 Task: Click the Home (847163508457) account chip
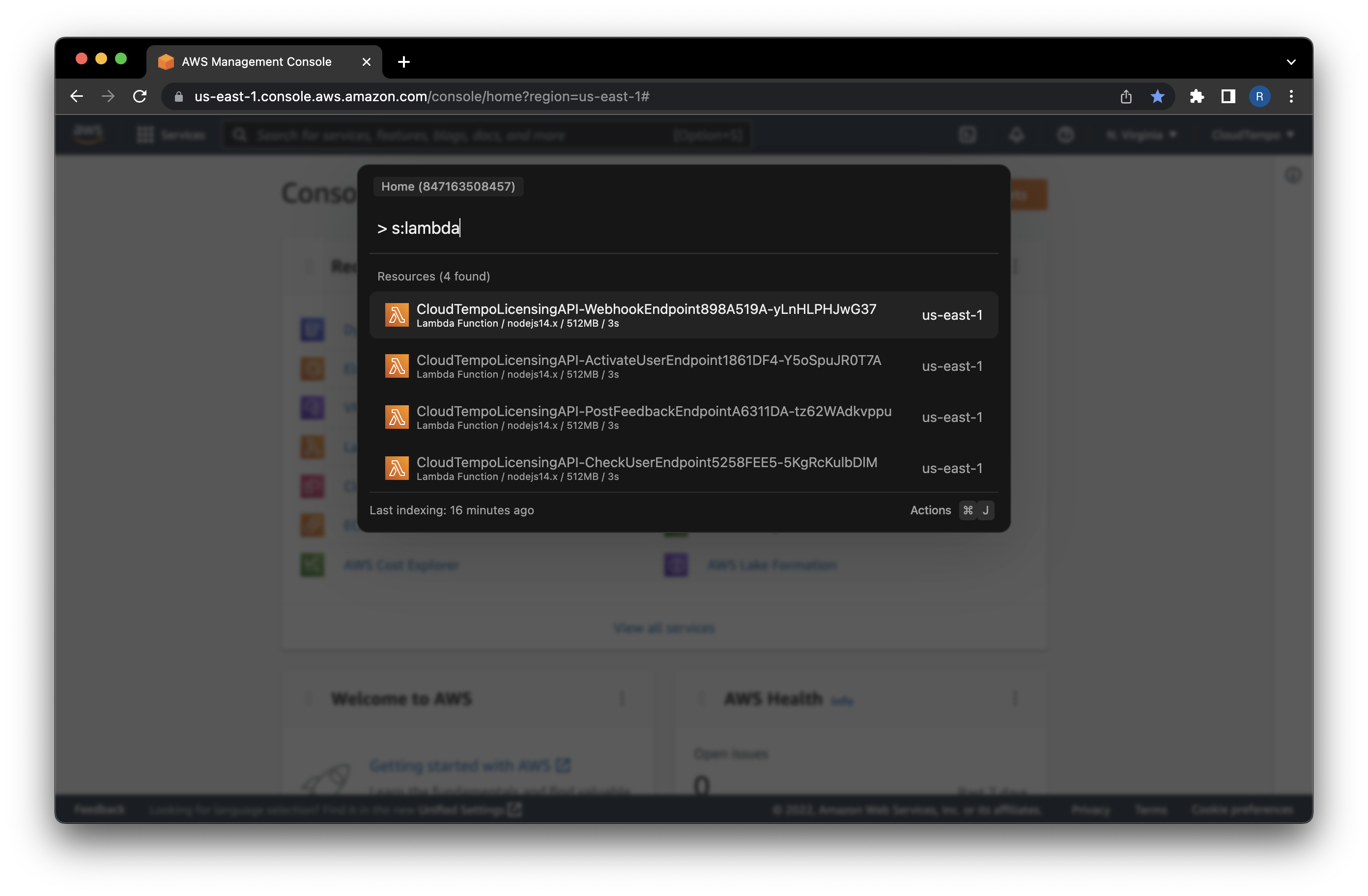(x=448, y=186)
